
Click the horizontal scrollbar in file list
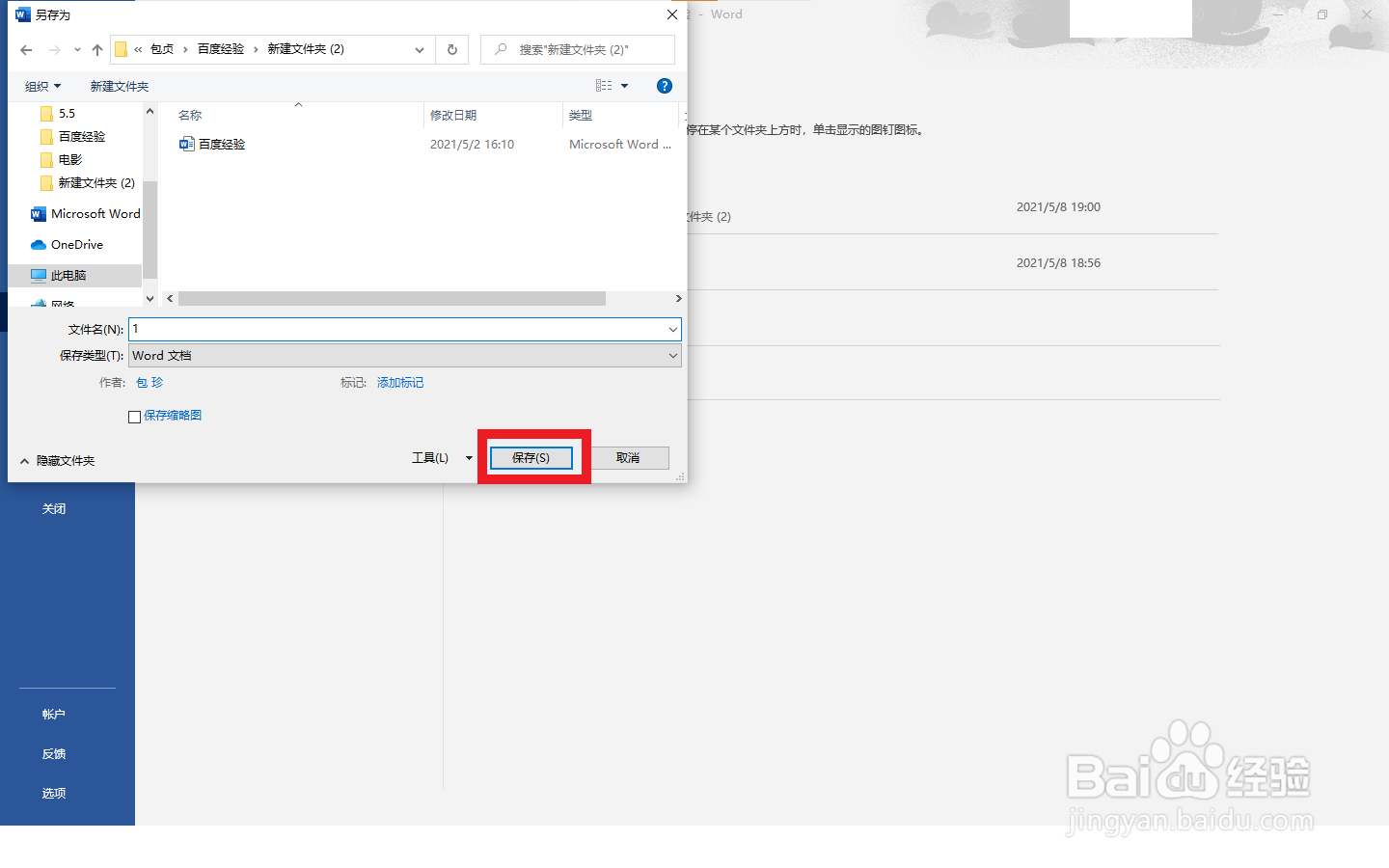(x=392, y=299)
